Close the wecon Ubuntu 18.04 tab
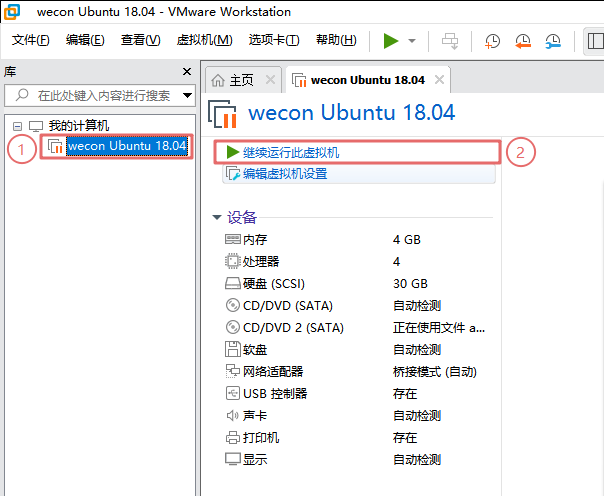The height and width of the screenshot is (496, 604). [439, 80]
